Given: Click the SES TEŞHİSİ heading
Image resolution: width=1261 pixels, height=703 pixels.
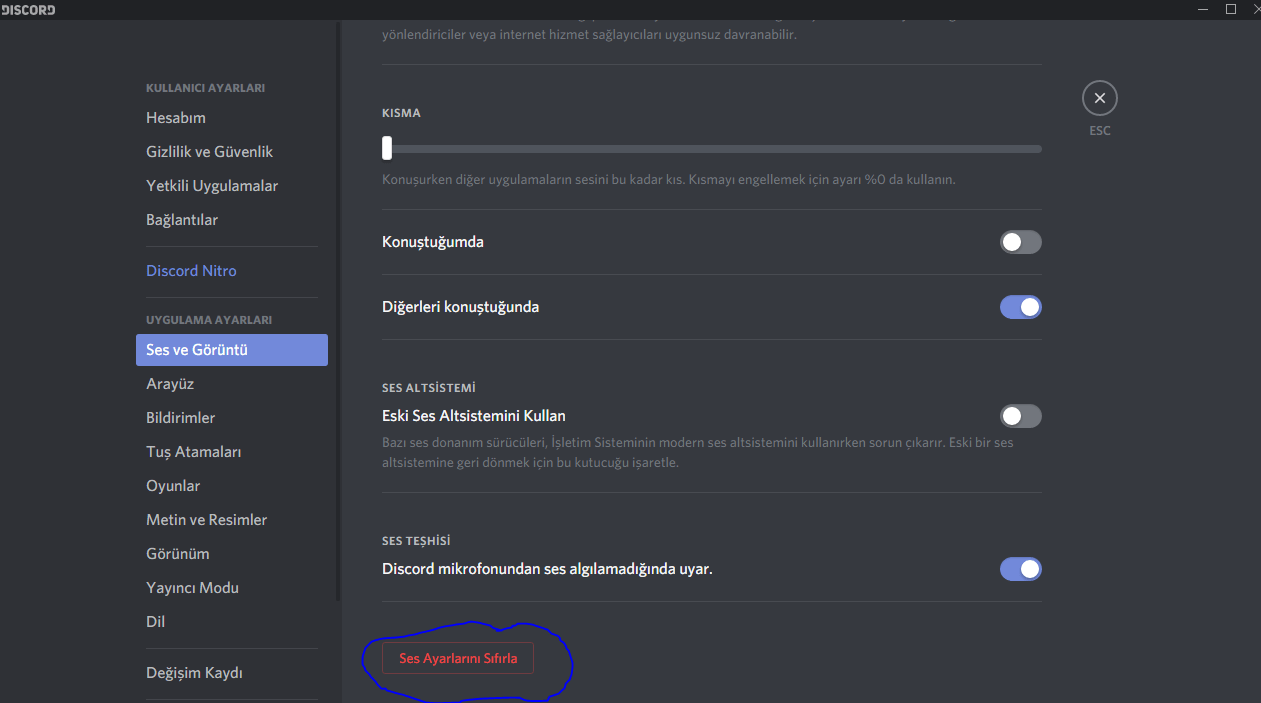Looking at the screenshot, I should (416, 541).
